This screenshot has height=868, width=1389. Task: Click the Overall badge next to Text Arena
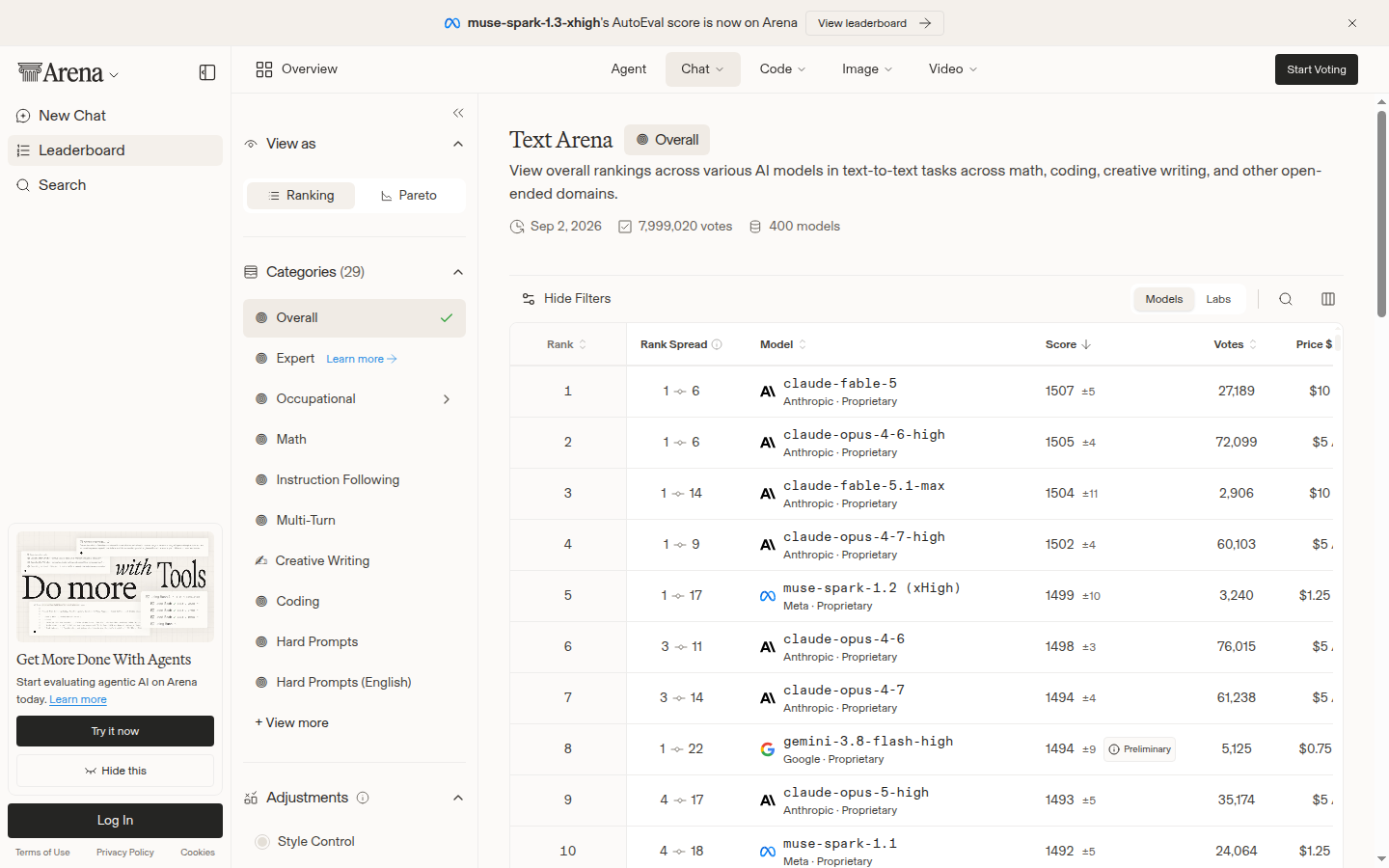tap(667, 140)
